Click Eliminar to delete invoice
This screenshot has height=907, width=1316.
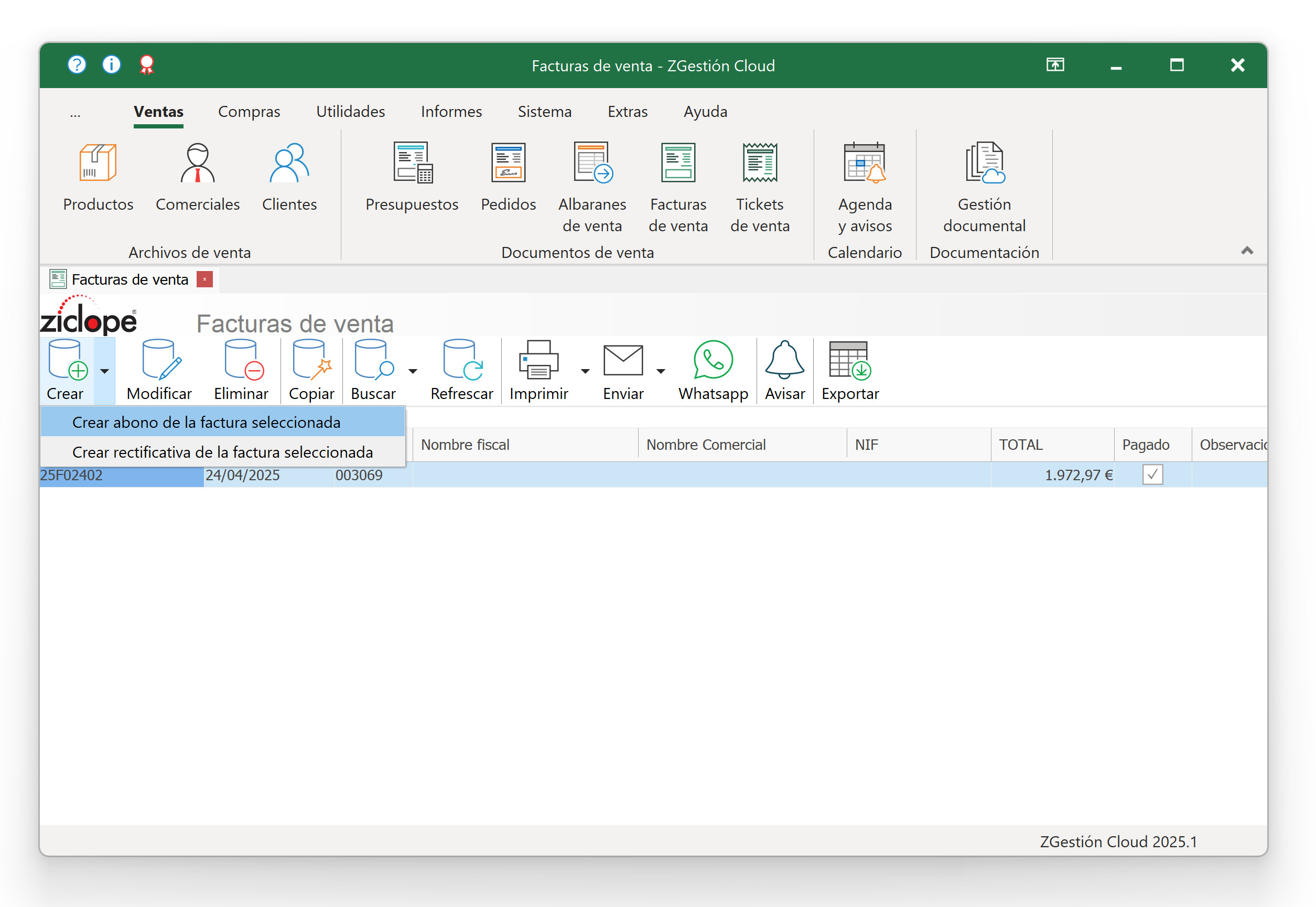point(242,371)
